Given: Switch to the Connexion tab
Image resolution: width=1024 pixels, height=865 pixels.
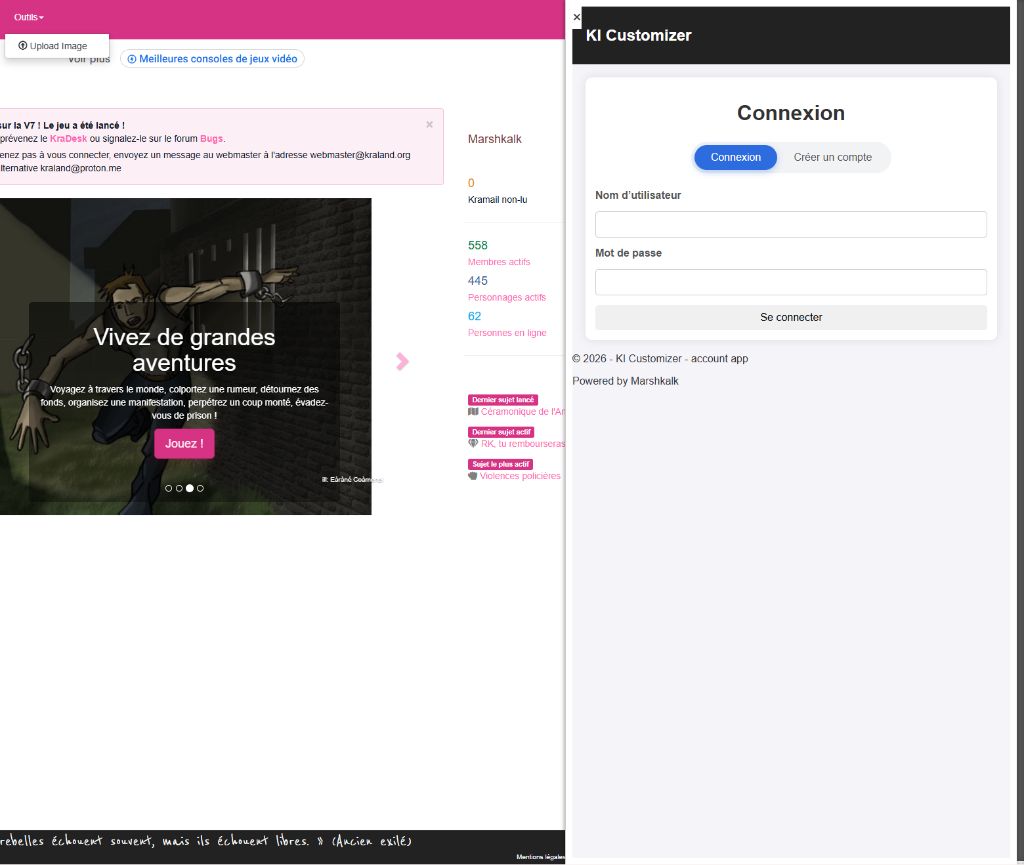Looking at the screenshot, I should coord(735,157).
